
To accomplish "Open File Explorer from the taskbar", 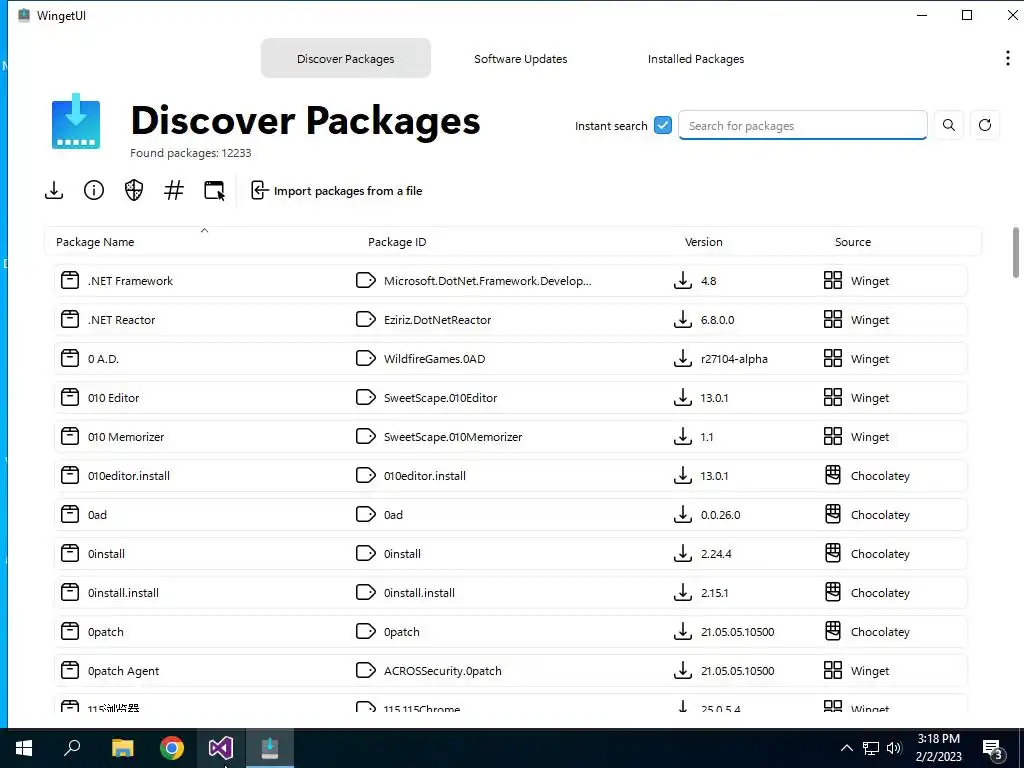I will (x=122, y=748).
